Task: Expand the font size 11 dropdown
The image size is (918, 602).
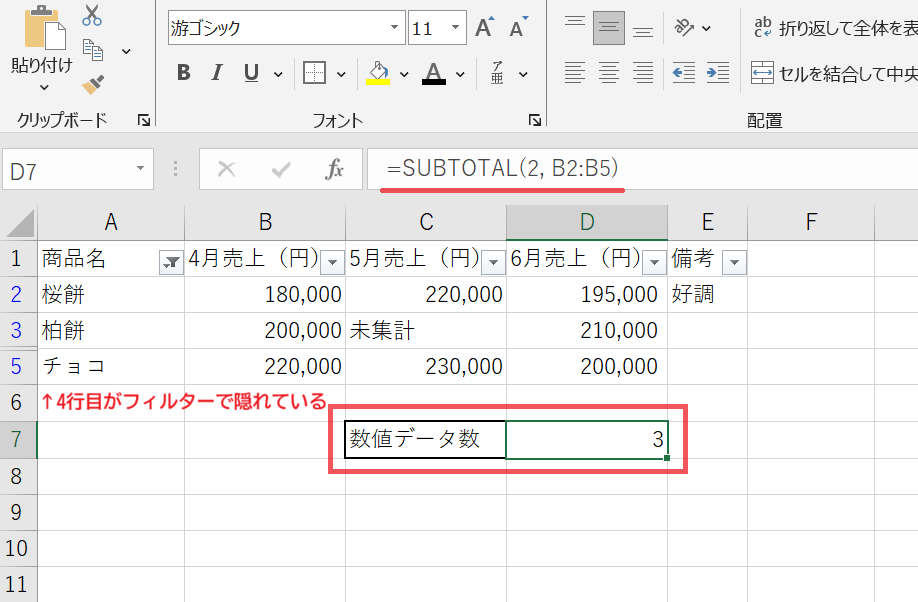Action: (x=456, y=28)
